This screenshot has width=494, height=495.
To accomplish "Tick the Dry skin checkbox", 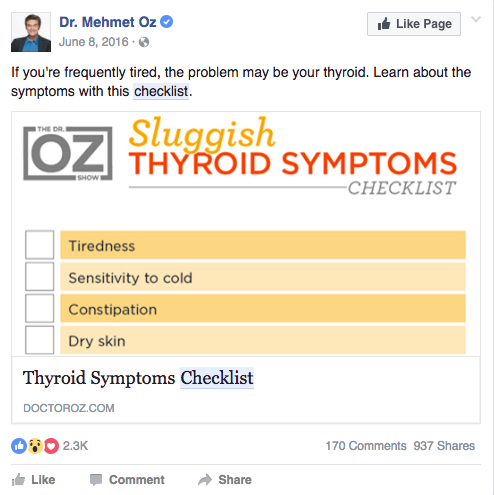I will click(x=39, y=340).
